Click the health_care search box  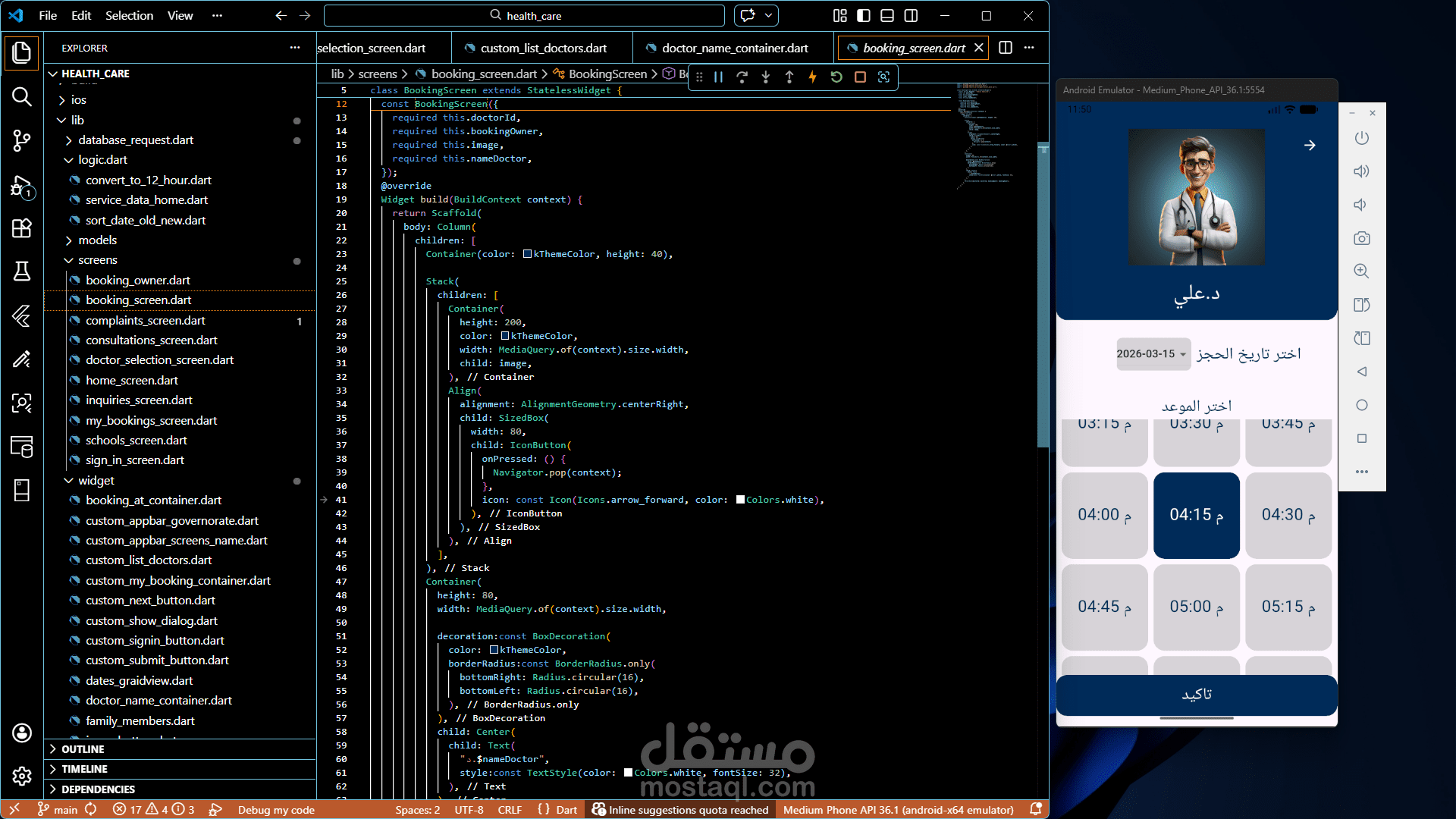pos(524,15)
